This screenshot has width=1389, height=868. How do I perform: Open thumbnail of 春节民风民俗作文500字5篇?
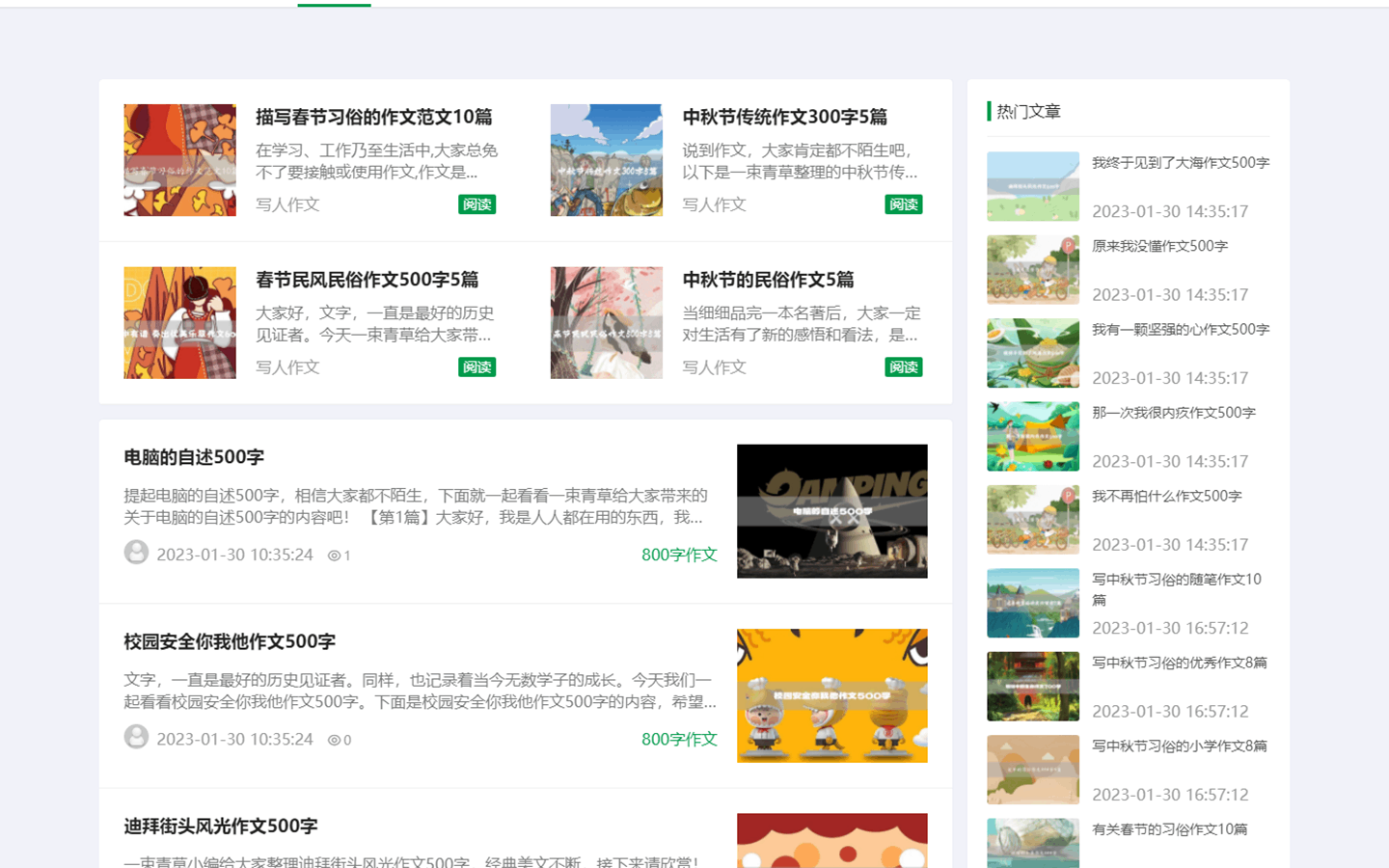(180, 323)
